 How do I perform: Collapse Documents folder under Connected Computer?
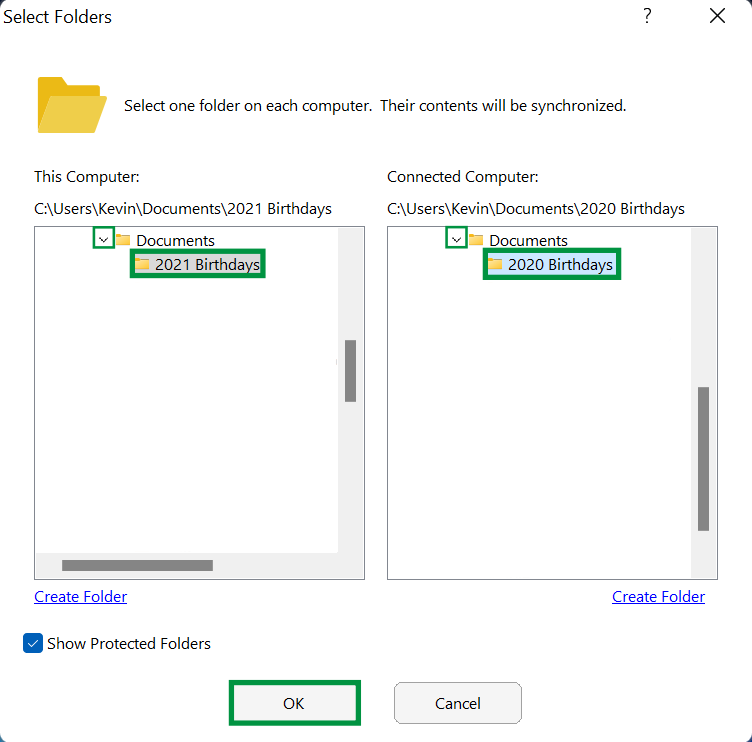pyautogui.click(x=457, y=238)
